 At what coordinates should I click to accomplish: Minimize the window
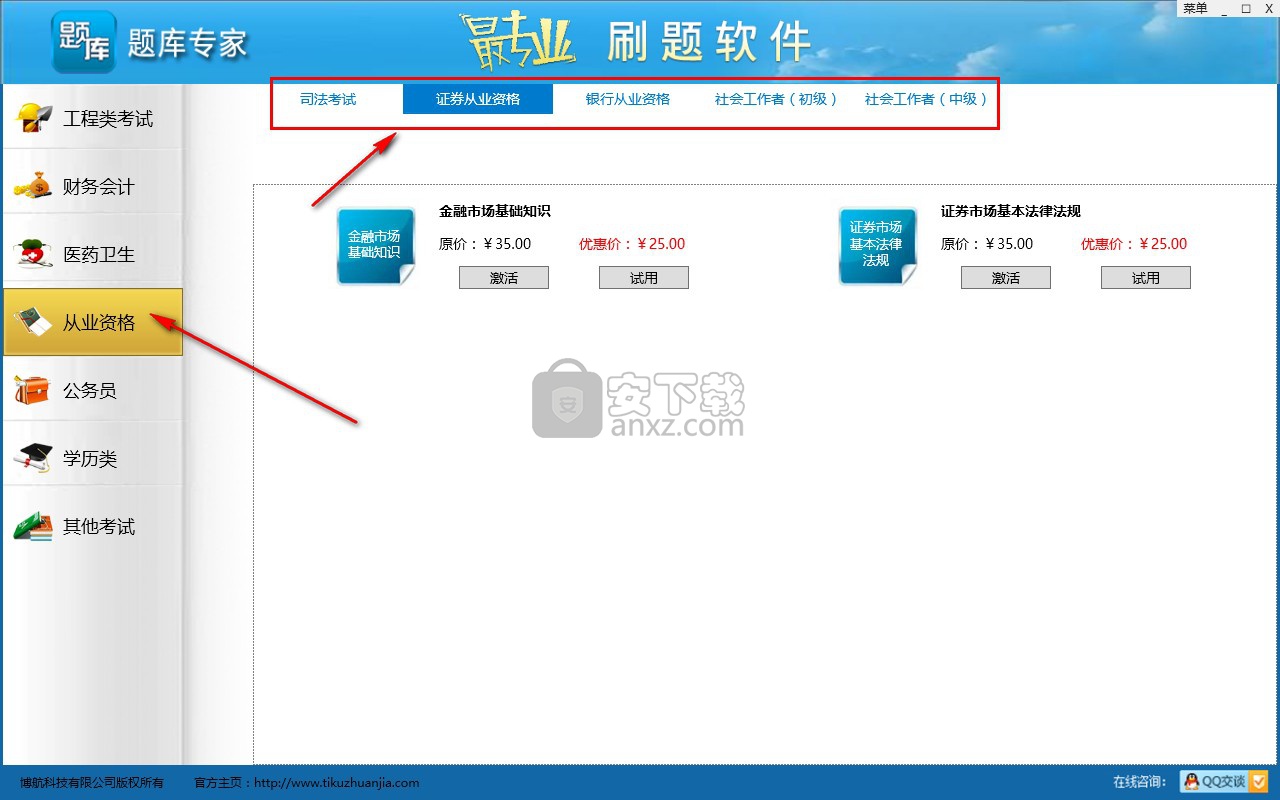[1224, 8]
